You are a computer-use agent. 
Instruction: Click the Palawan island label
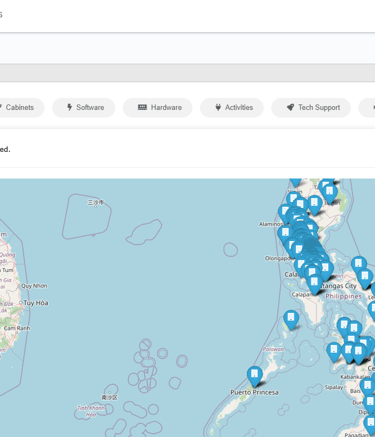click(273, 349)
